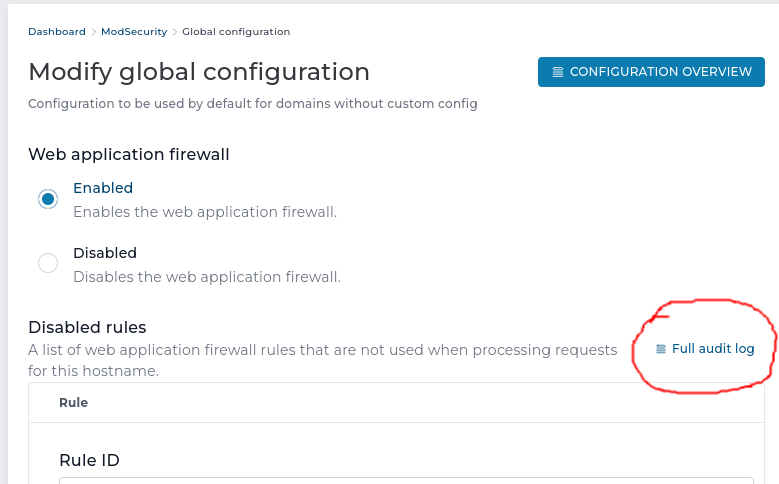This screenshot has width=779, height=484.
Task: Click the Enabled option label
Action: tap(103, 188)
